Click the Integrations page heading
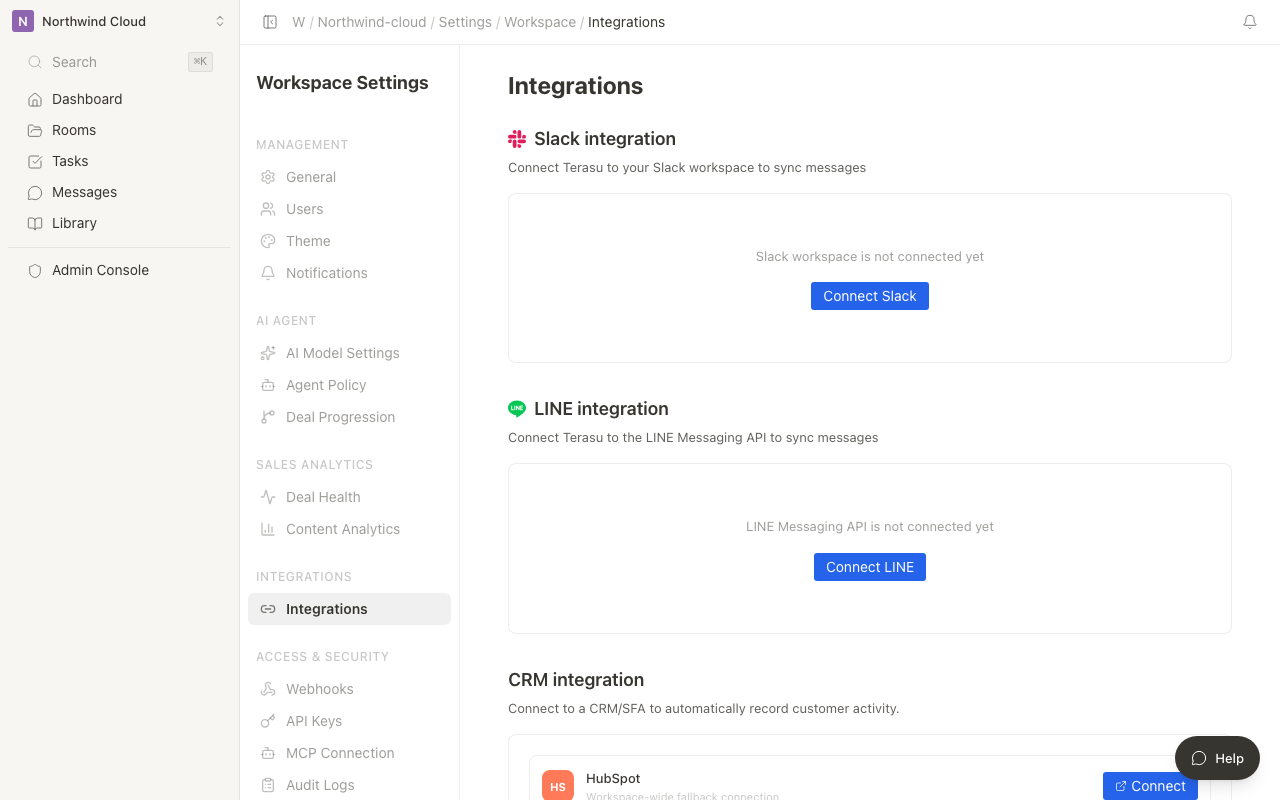 point(575,86)
